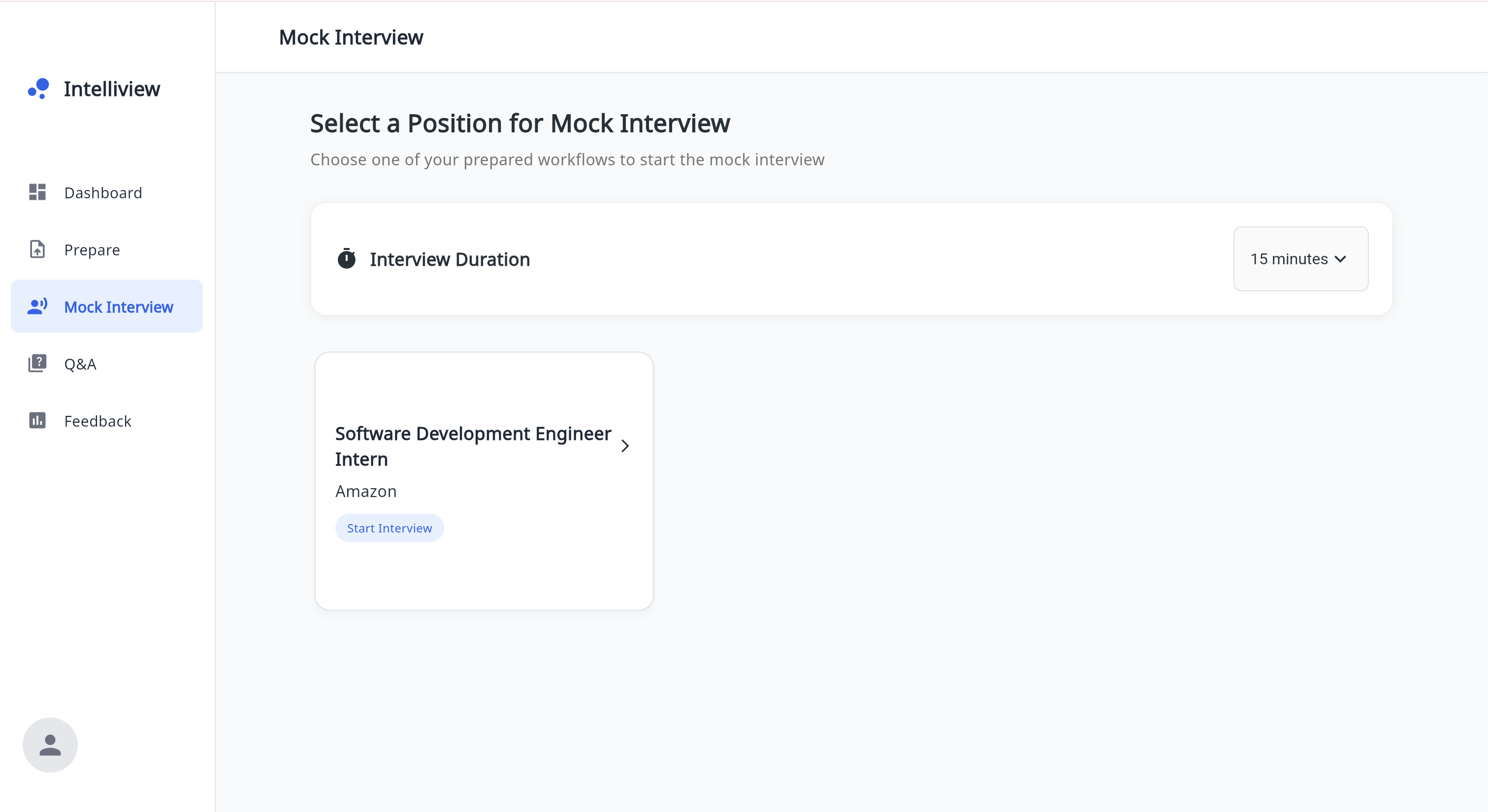Viewport: 1488px width, 812px height.
Task: Click the chevron arrow in the duration selector
Action: pyautogui.click(x=1341, y=259)
